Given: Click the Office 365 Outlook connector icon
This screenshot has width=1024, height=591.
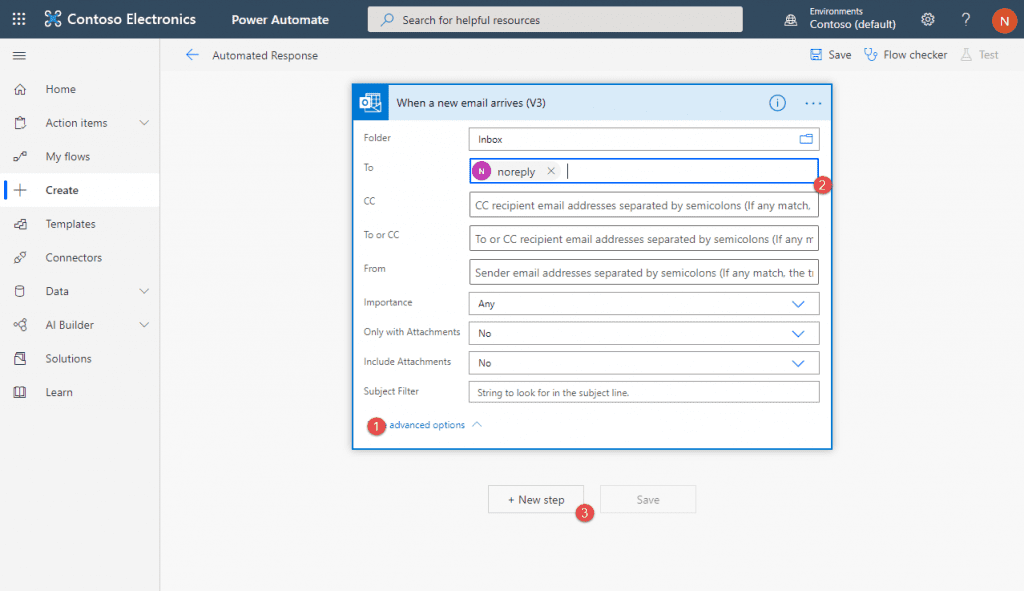Looking at the screenshot, I should click(370, 102).
